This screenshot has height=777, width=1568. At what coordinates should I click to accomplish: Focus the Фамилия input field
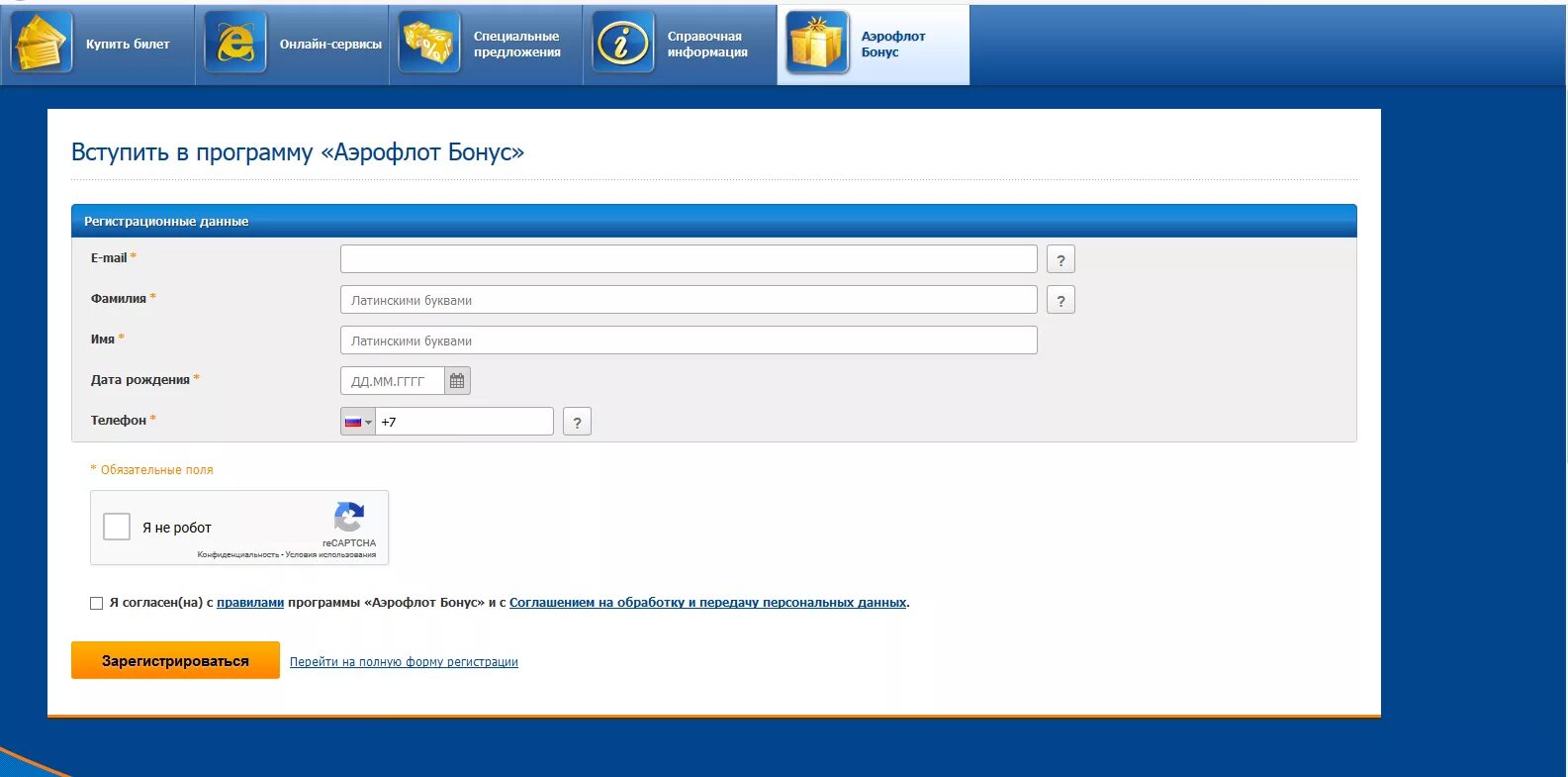click(x=689, y=300)
